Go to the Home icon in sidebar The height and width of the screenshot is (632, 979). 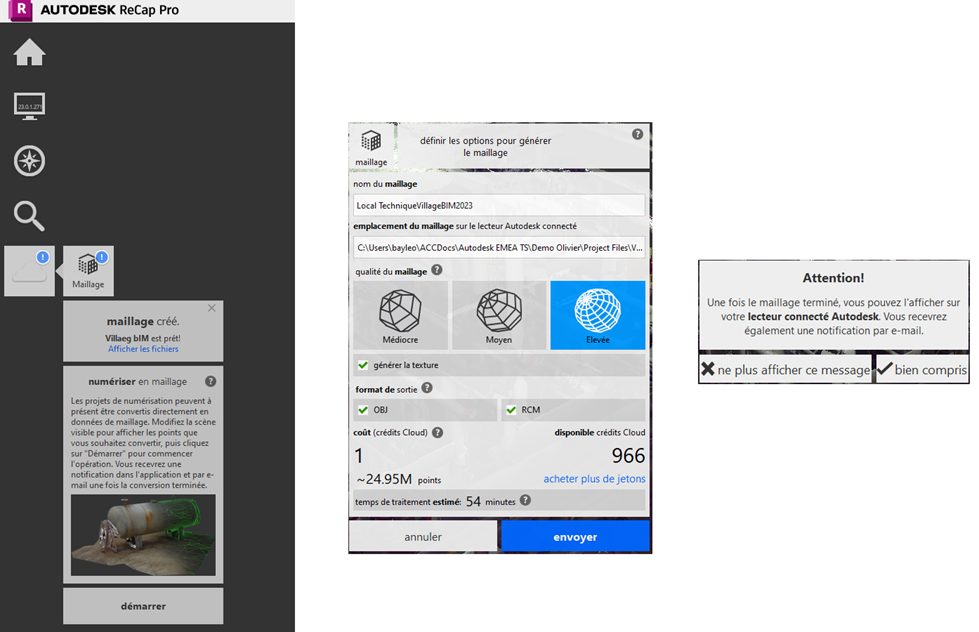click(x=29, y=52)
